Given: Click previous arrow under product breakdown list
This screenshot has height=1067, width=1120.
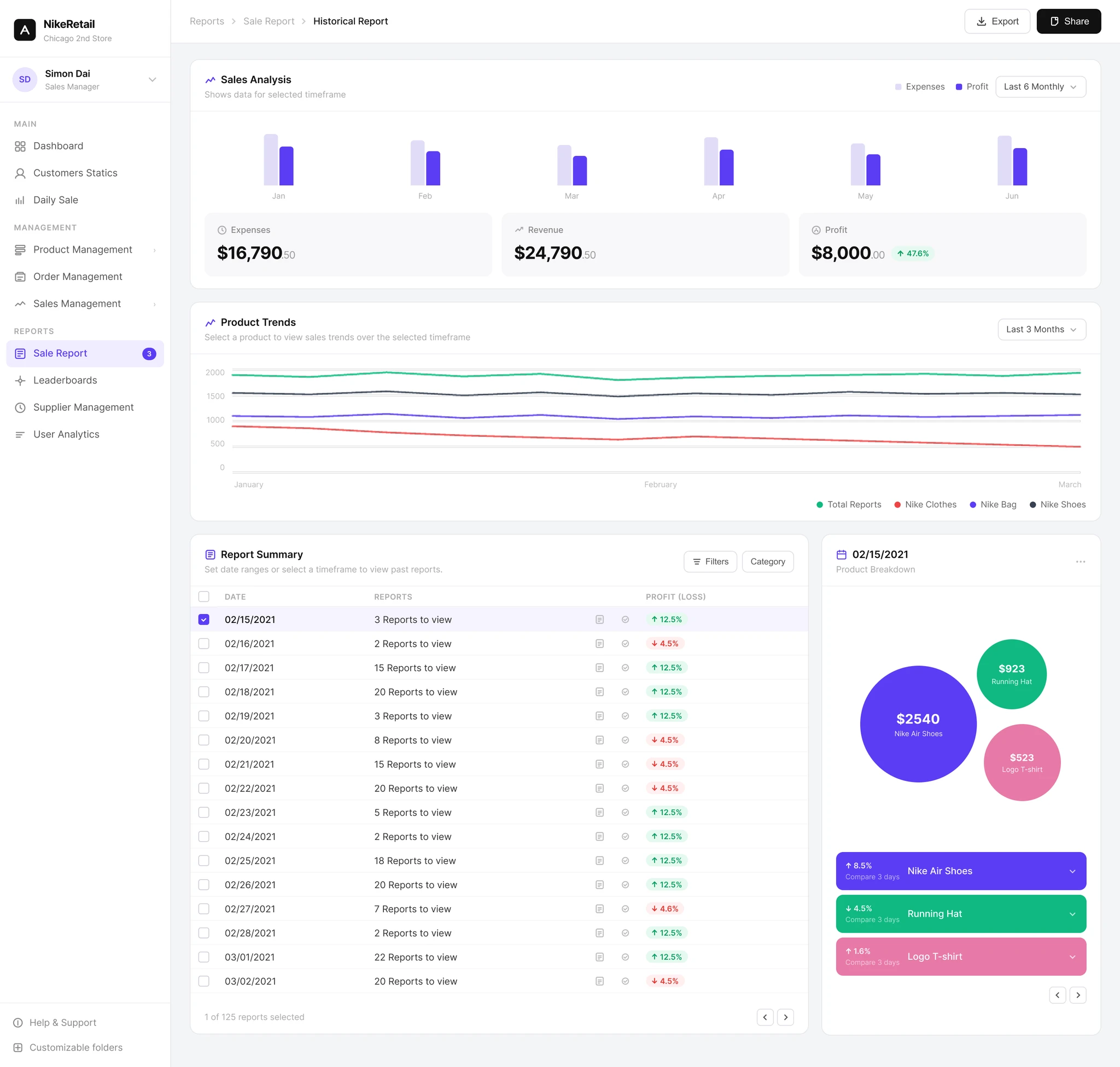Looking at the screenshot, I should pos(1058,995).
